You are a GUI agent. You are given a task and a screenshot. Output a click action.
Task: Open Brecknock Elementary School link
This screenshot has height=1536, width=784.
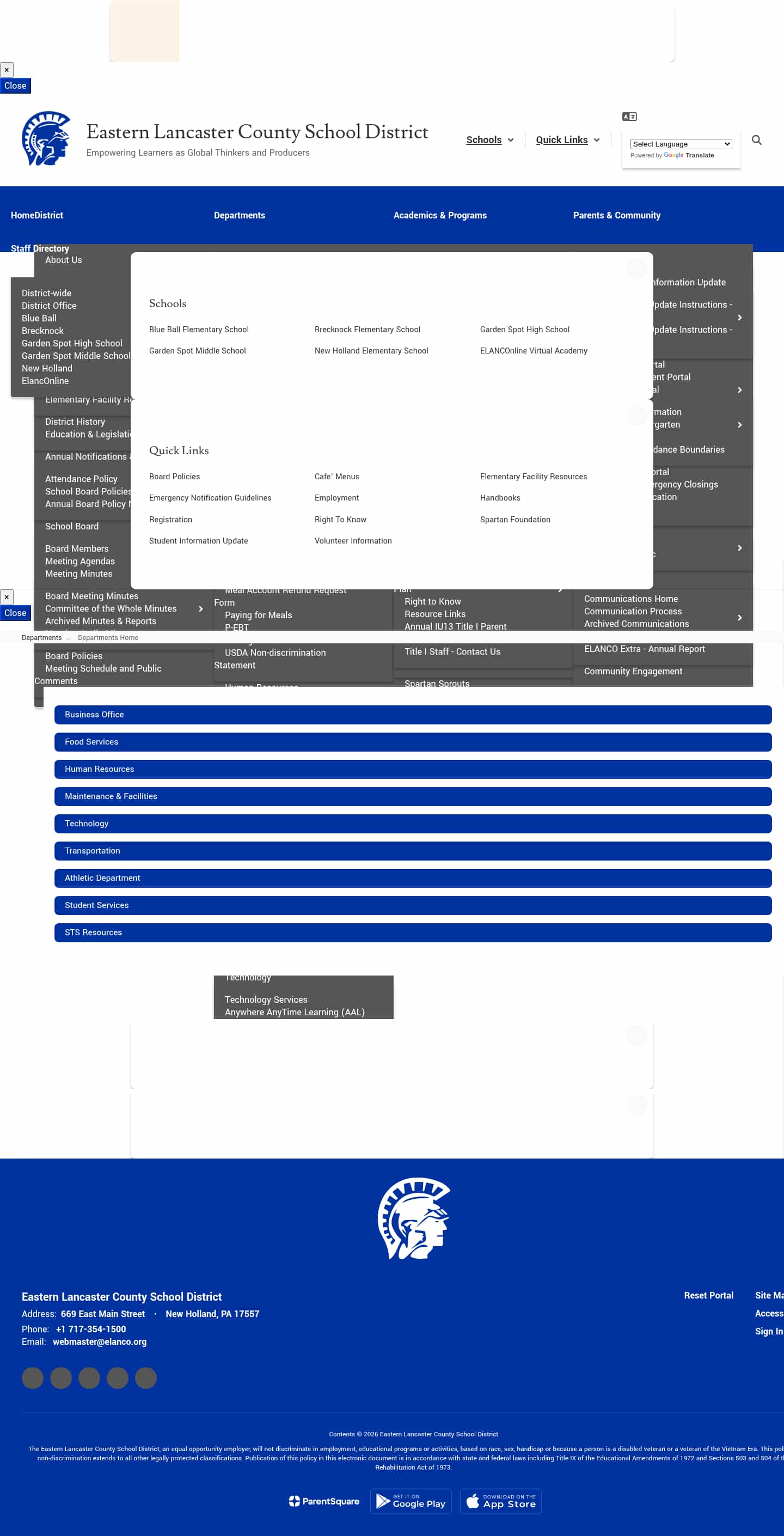(x=367, y=330)
